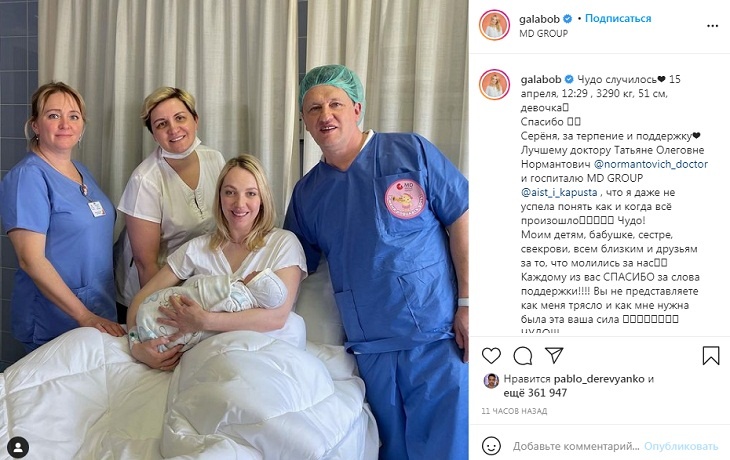The image size is (730, 460).
Task: Open the @normantovich_doctor mention
Action: [651, 164]
